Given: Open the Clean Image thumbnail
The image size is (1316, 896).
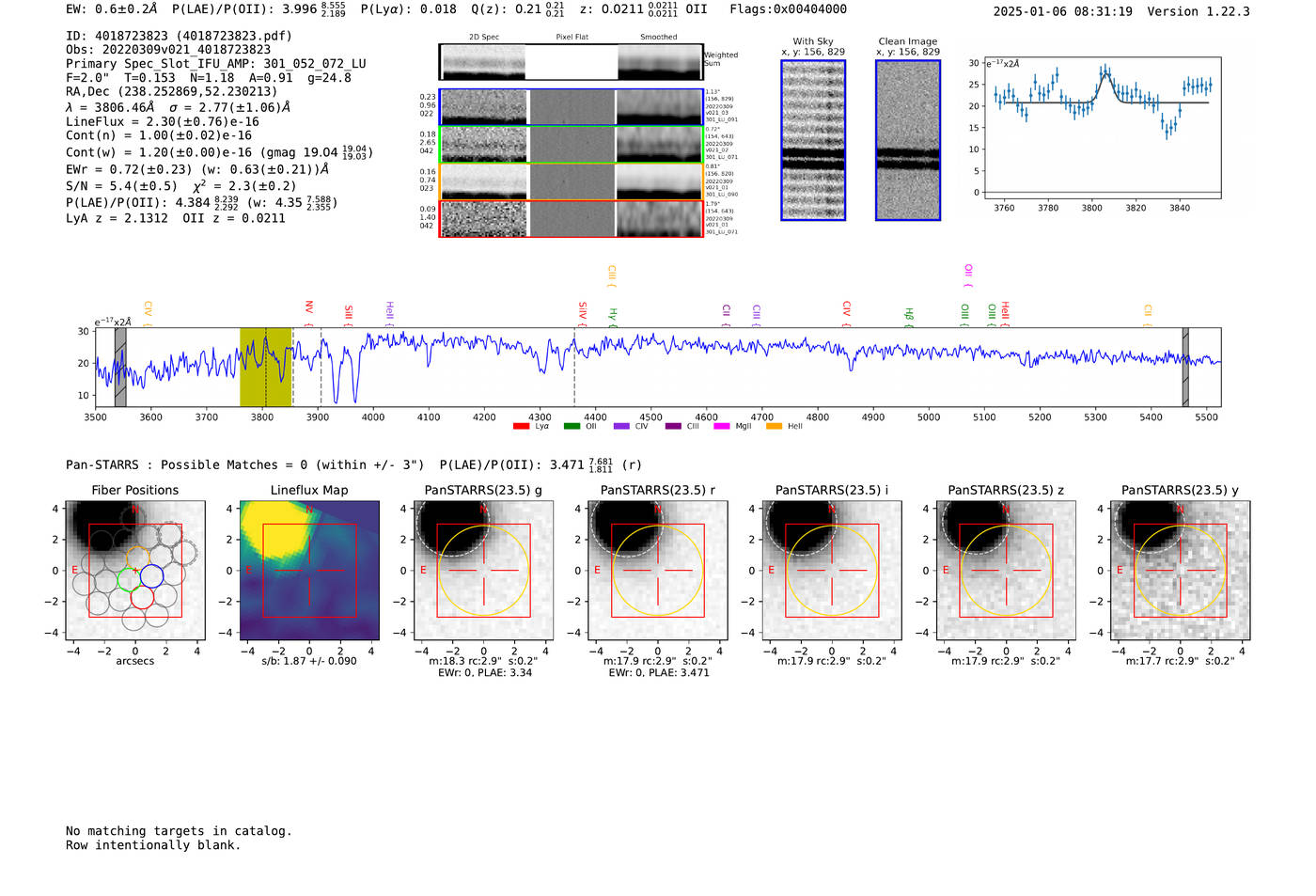Looking at the screenshot, I should 908,140.
